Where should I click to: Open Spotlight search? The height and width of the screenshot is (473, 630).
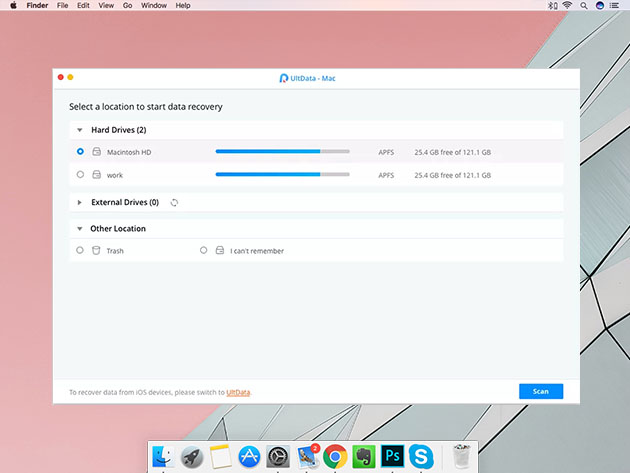tap(584, 6)
